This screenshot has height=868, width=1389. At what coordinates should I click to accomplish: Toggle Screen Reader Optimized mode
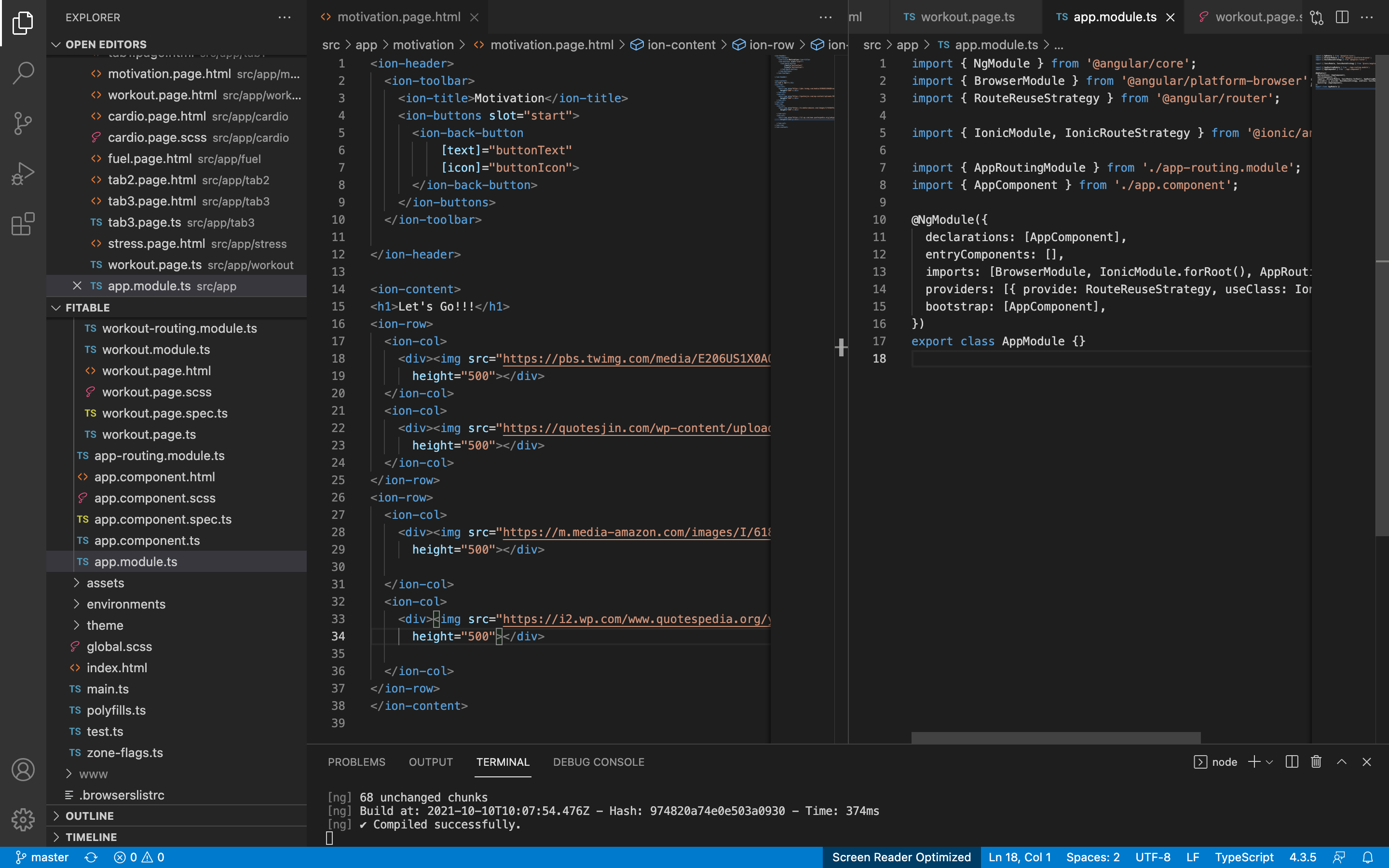click(901, 857)
